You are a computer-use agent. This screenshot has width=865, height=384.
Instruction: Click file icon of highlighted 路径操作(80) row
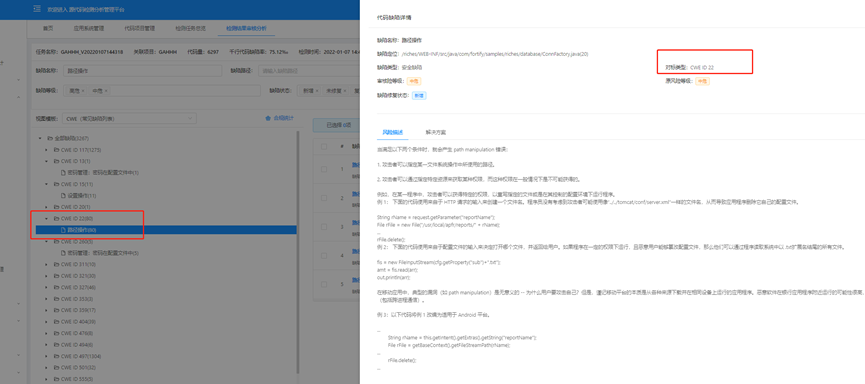[x=63, y=230]
